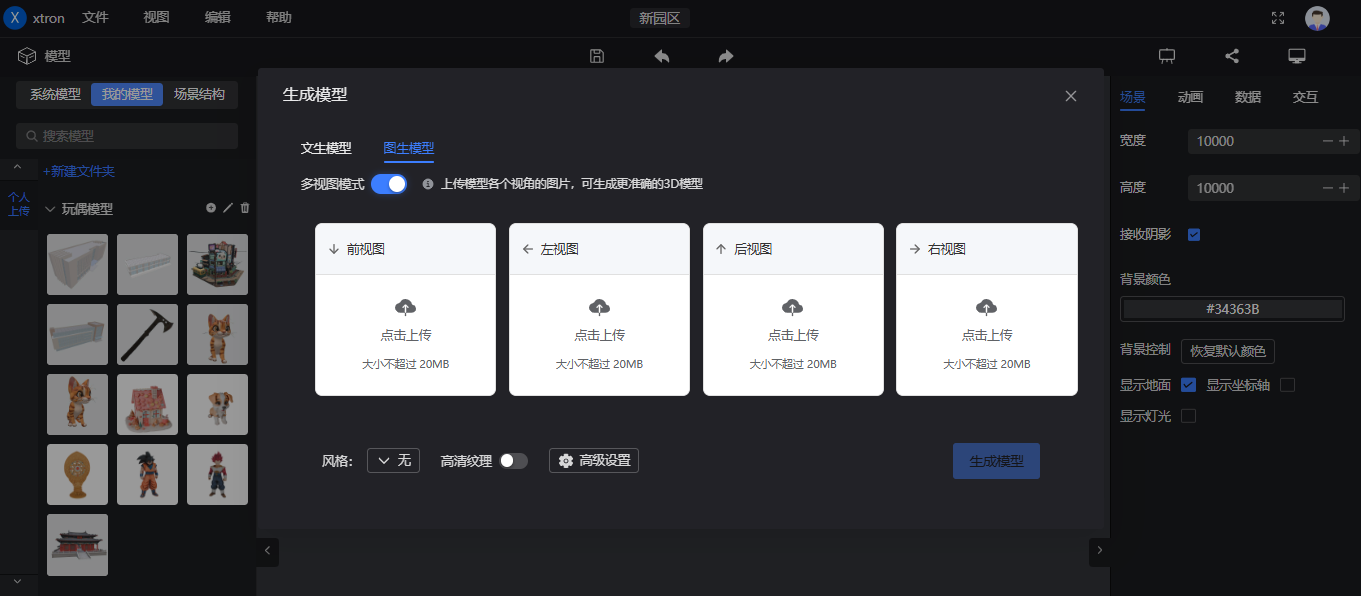Open the 交互 tab in right panel
Image resolution: width=1361 pixels, height=596 pixels.
coord(1305,97)
